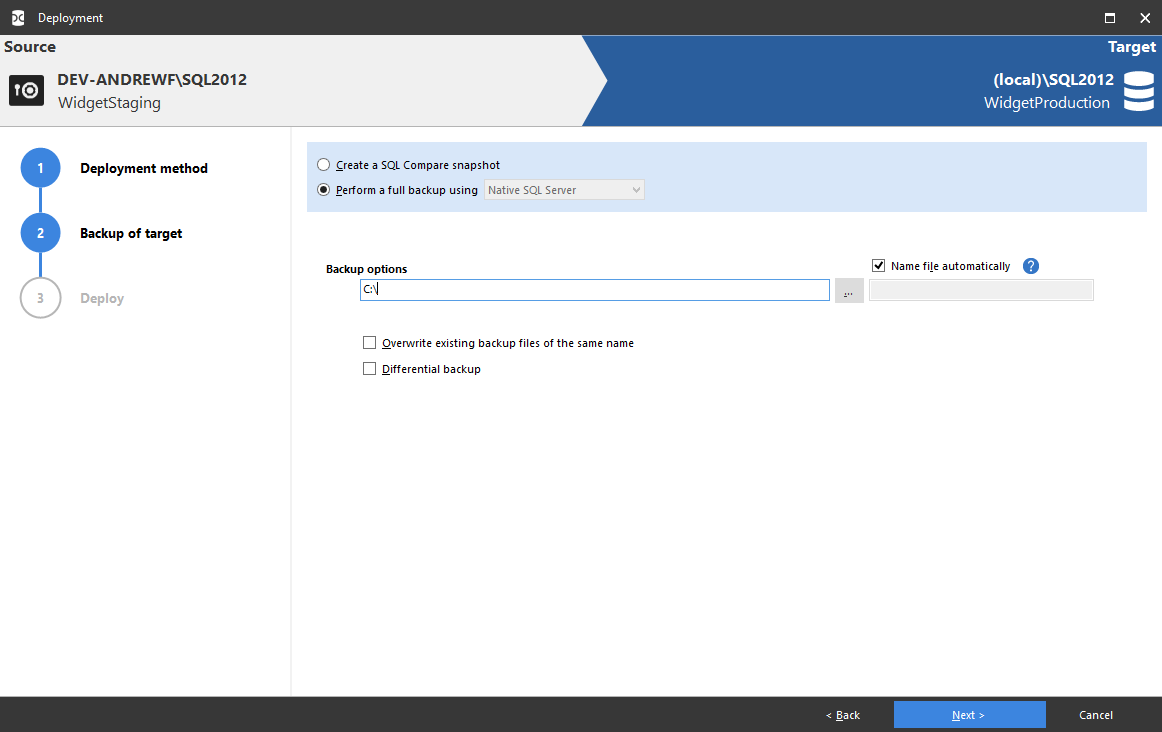Click the source database camera icon

(26, 90)
